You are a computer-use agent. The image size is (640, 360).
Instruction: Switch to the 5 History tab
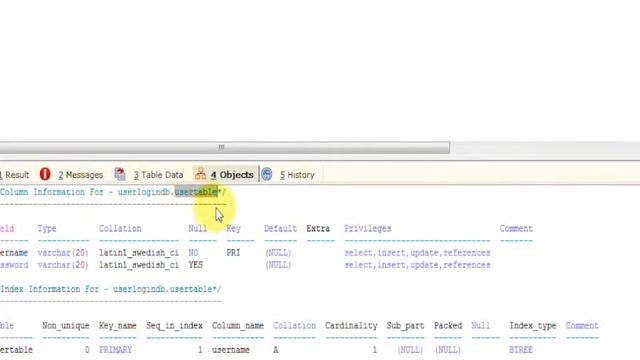pos(297,175)
